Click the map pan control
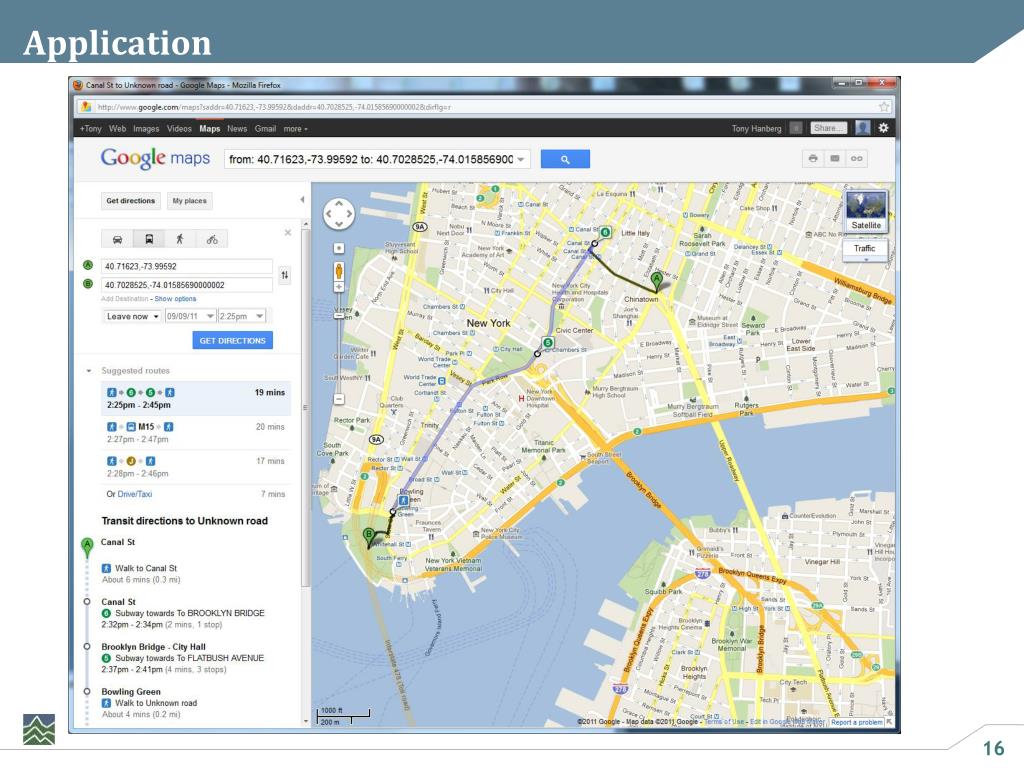Screen dimensions: 1024x768 click(x=339, y=214)
